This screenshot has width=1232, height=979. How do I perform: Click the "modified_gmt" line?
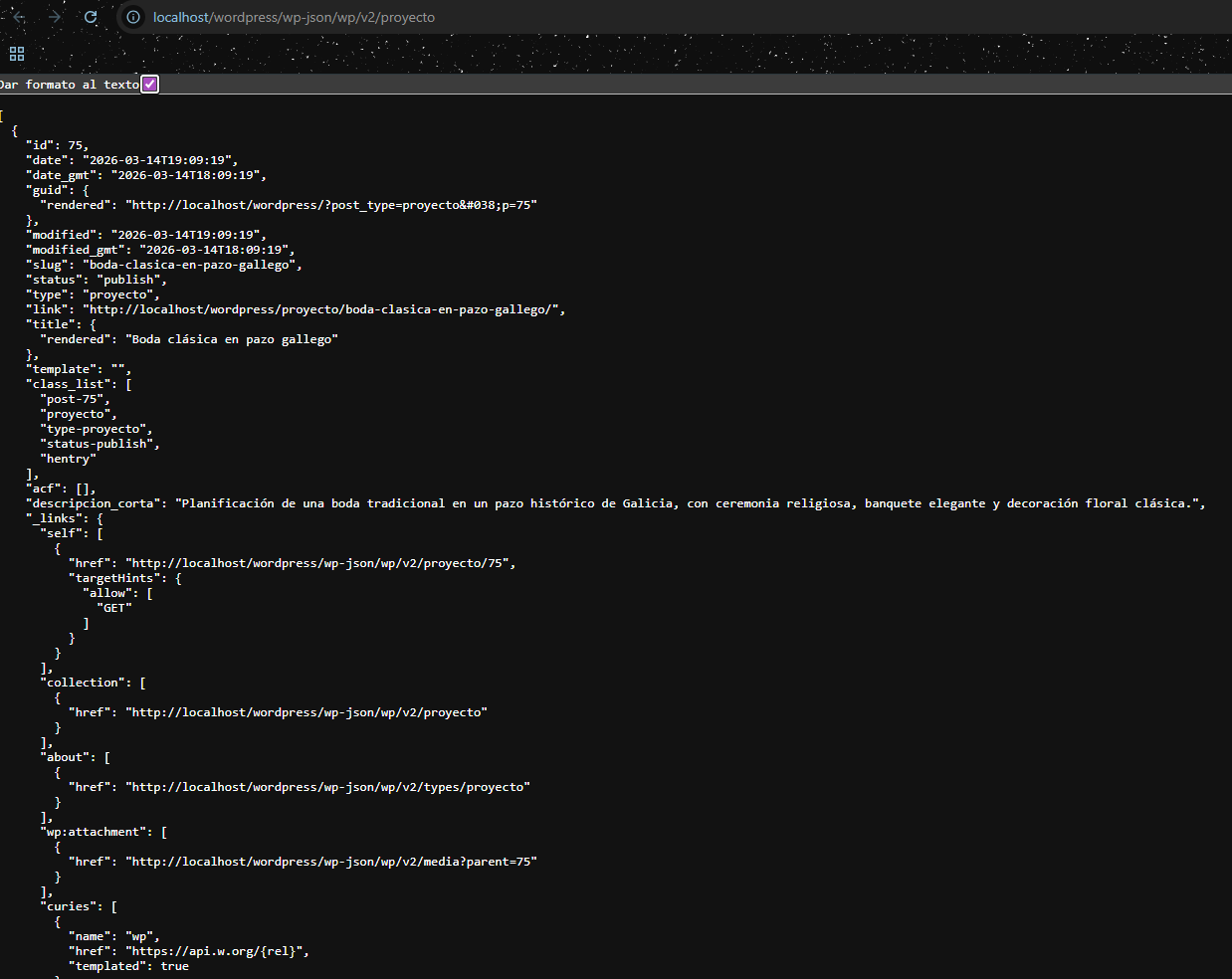(160, 250)
